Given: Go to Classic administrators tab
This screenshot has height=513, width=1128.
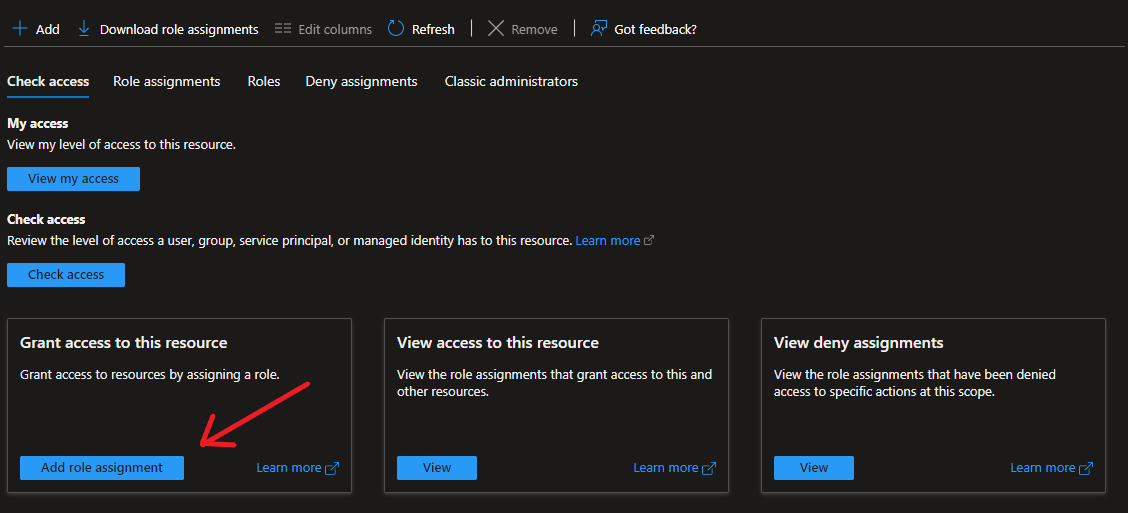Looking at the screenshot, I should [x=511, y=81].
